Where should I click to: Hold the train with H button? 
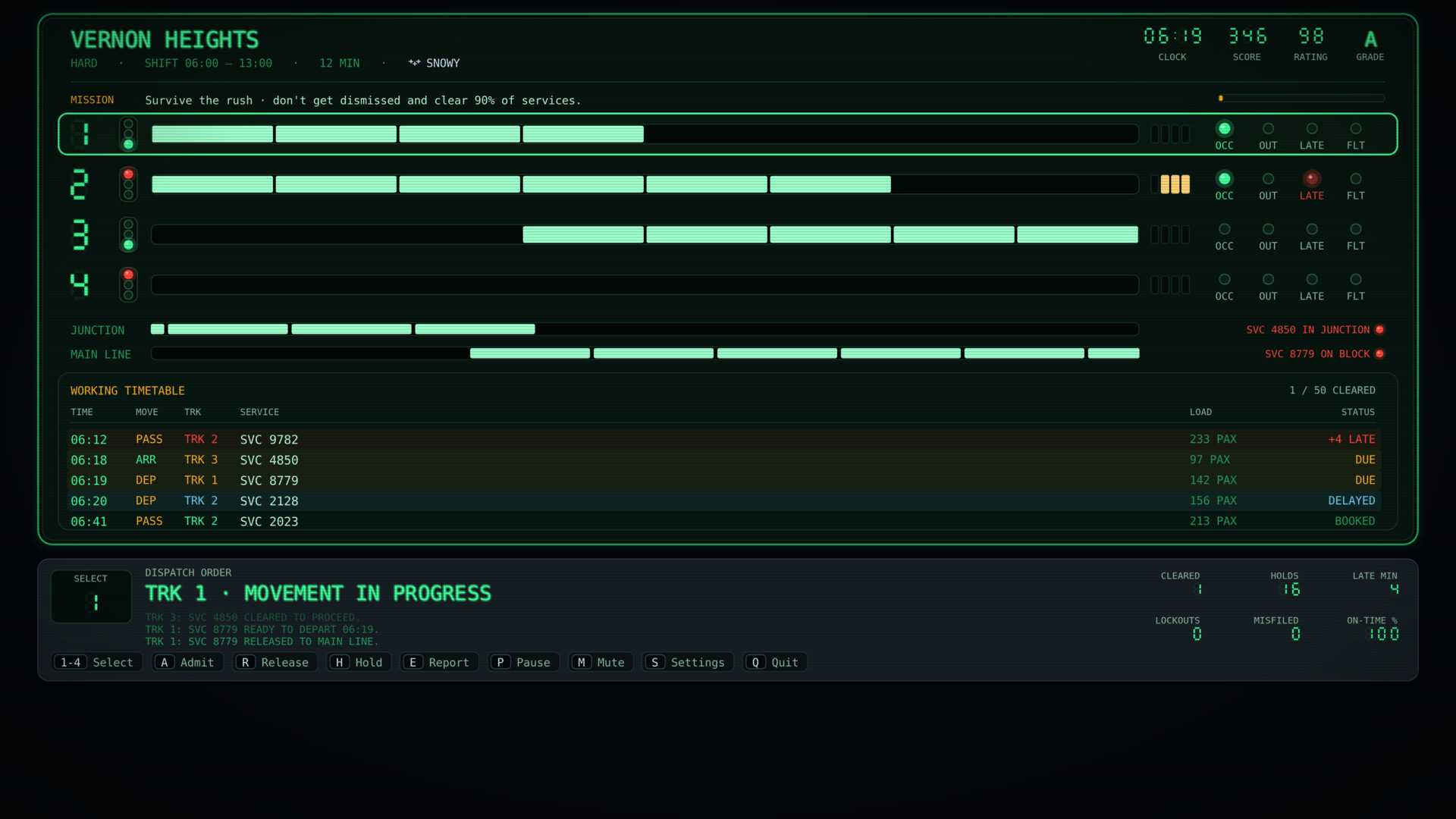point(359,663)
